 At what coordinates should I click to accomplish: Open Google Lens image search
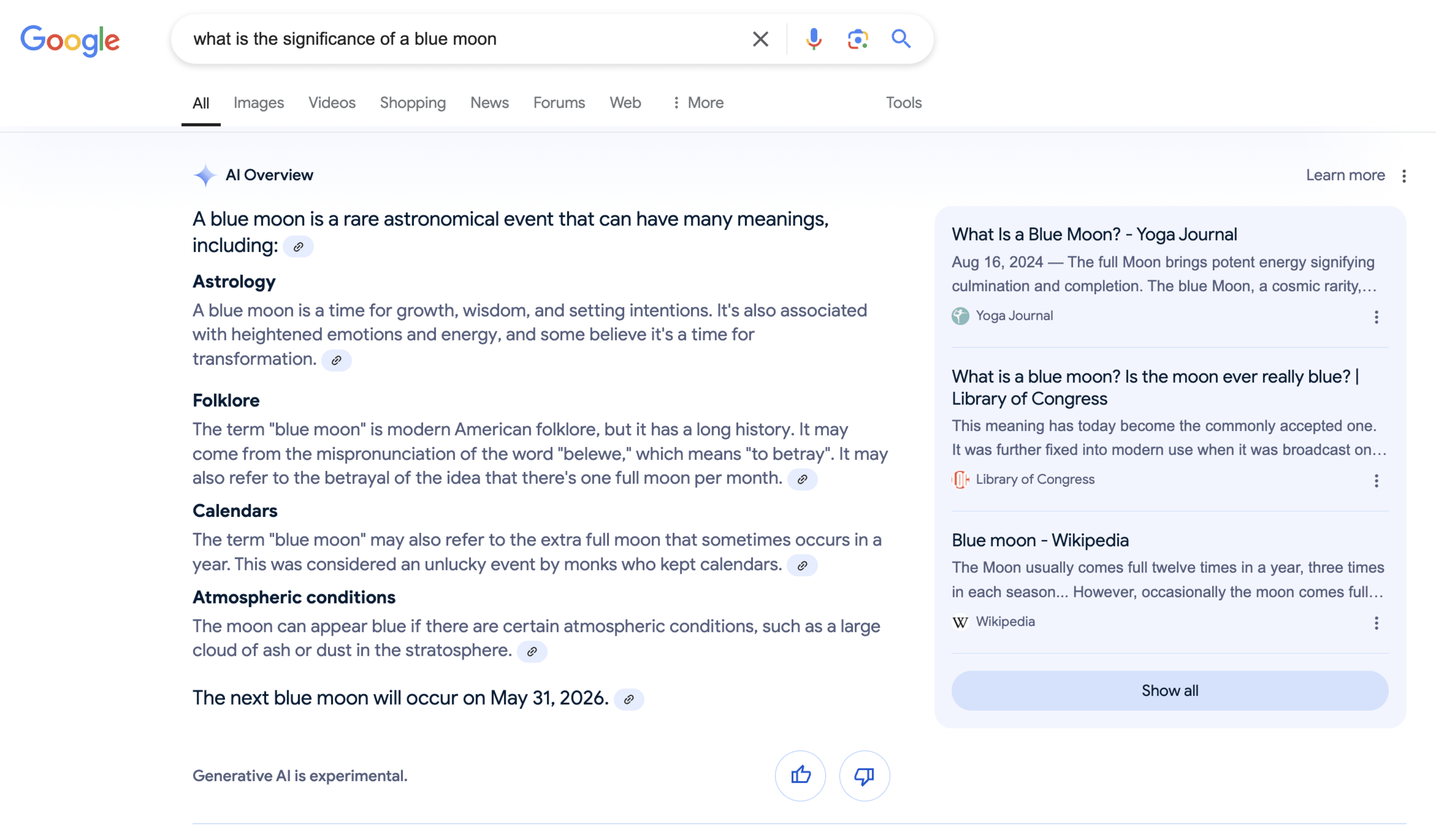(857, 39)
